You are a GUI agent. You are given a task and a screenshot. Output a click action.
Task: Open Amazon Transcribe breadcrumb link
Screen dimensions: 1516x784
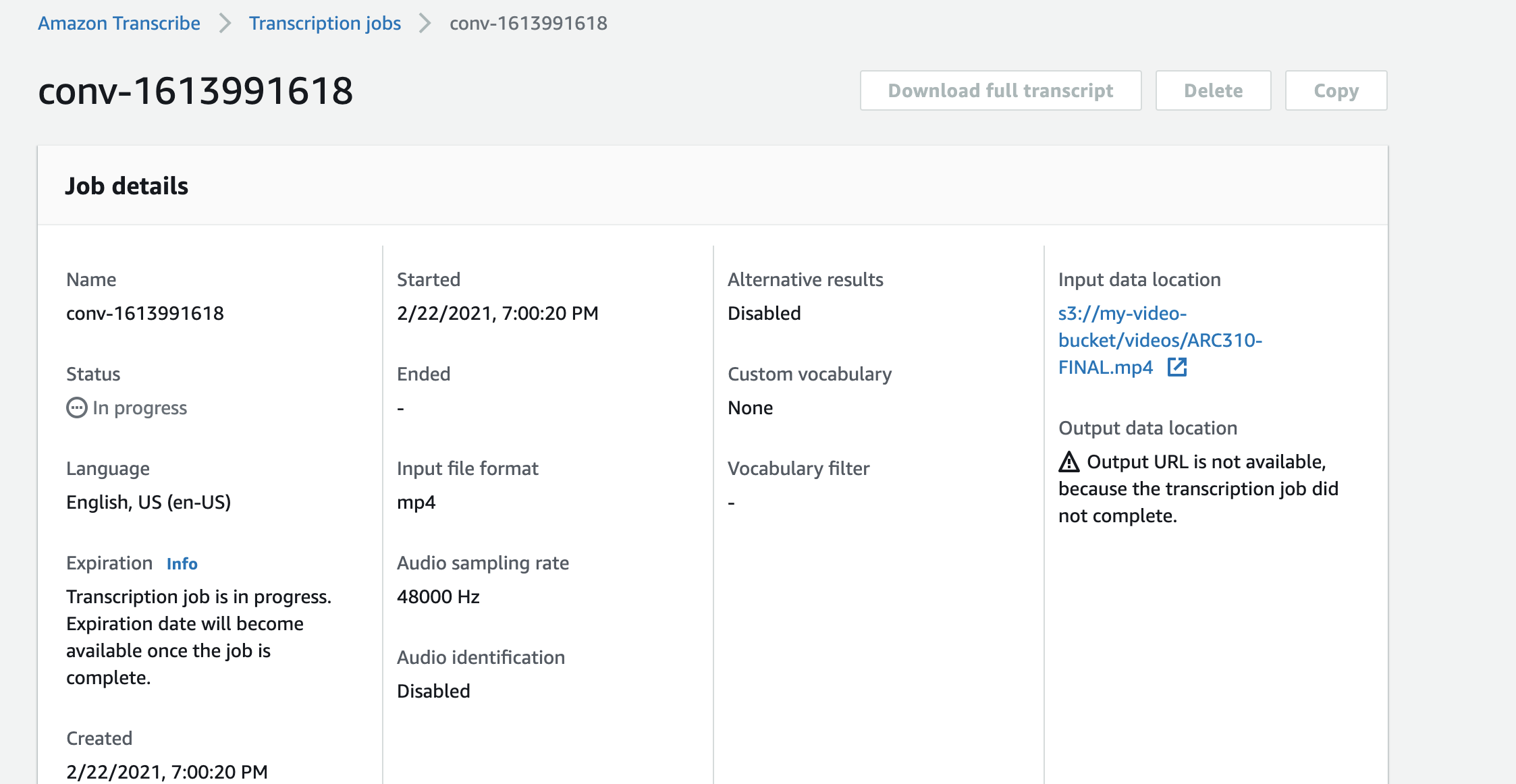coord(119,23)
